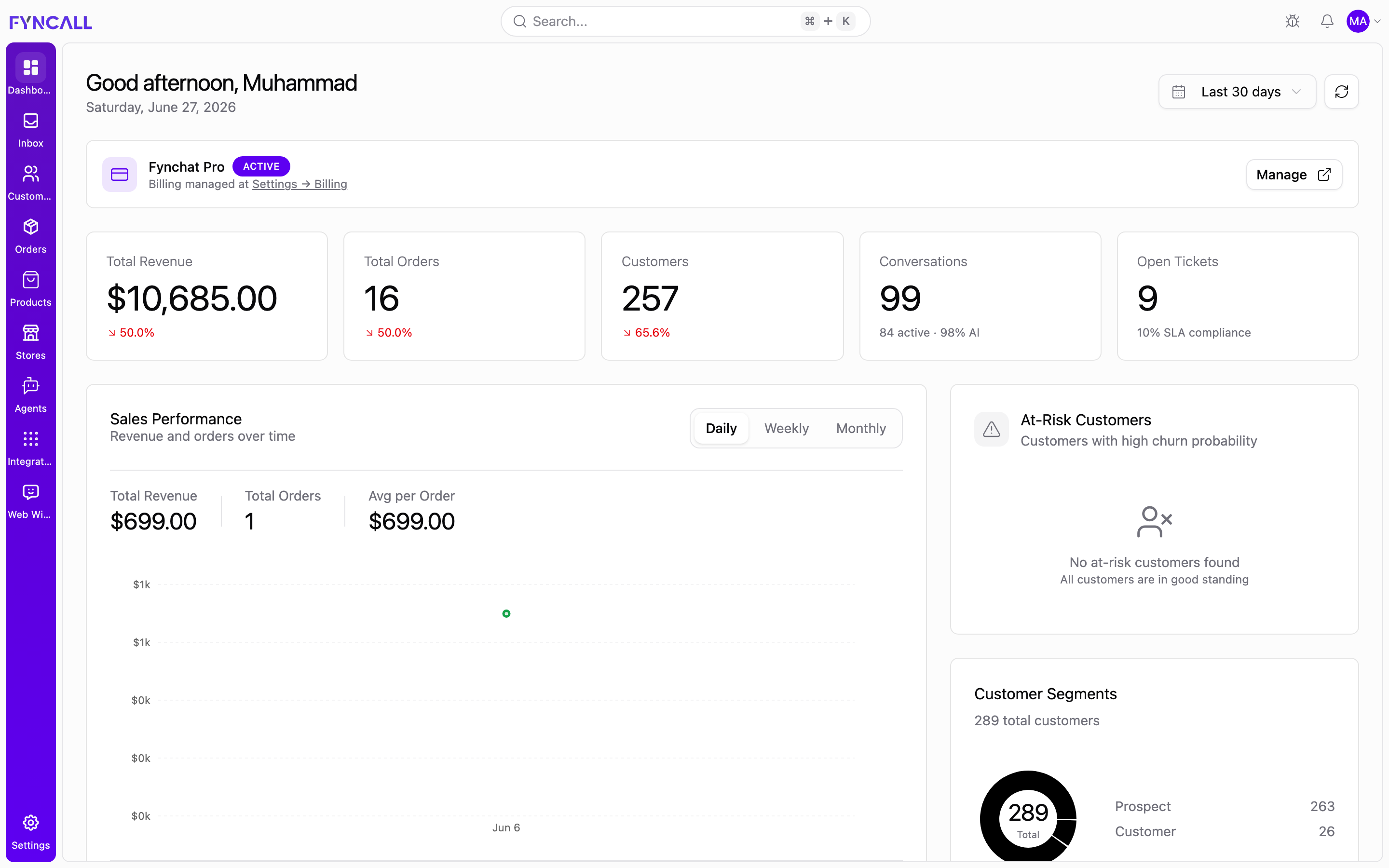Open the Agents sidebar icon
1389x868 pixels.
(30, 386)
